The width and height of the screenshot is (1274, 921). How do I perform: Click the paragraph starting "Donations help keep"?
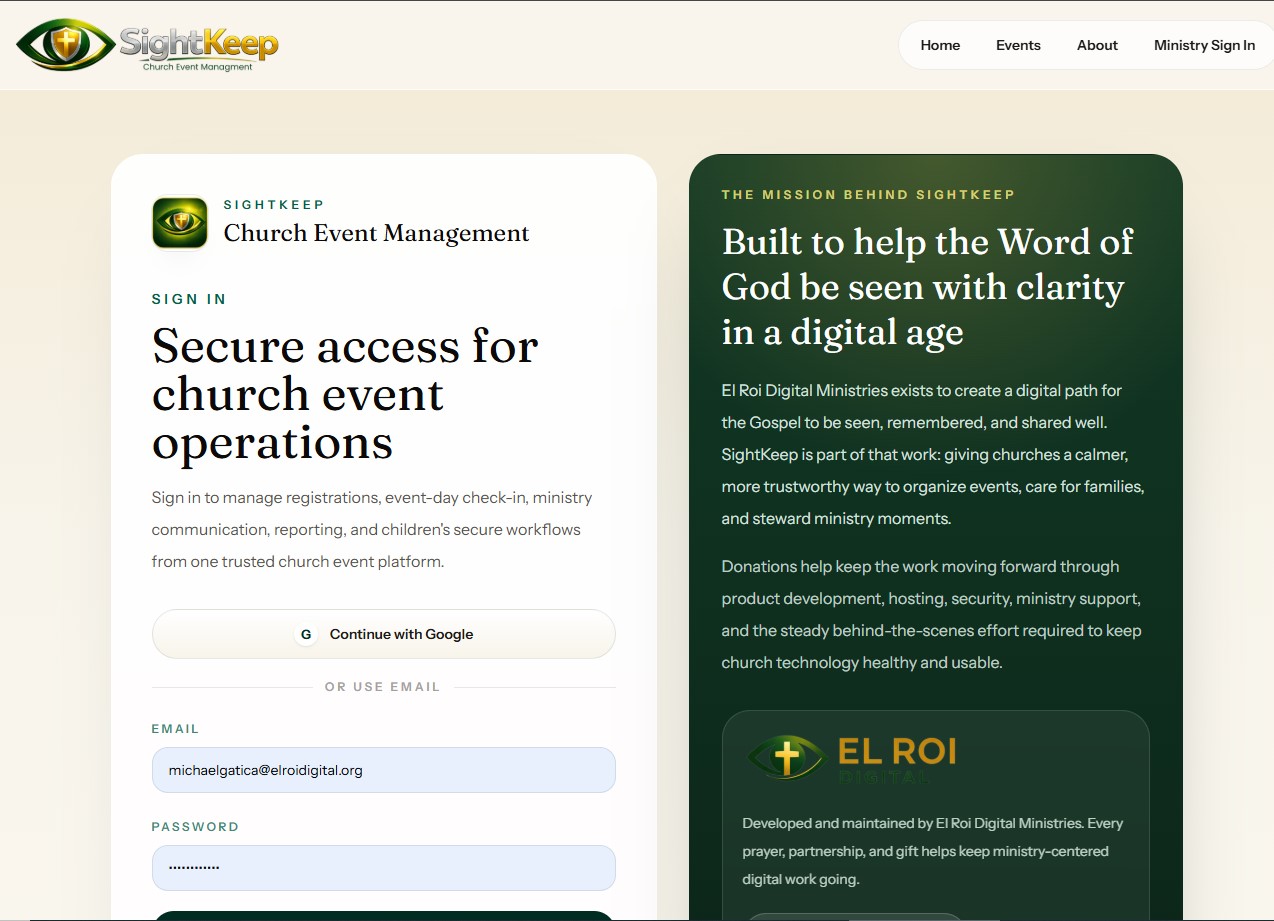[x=932, y=614]
